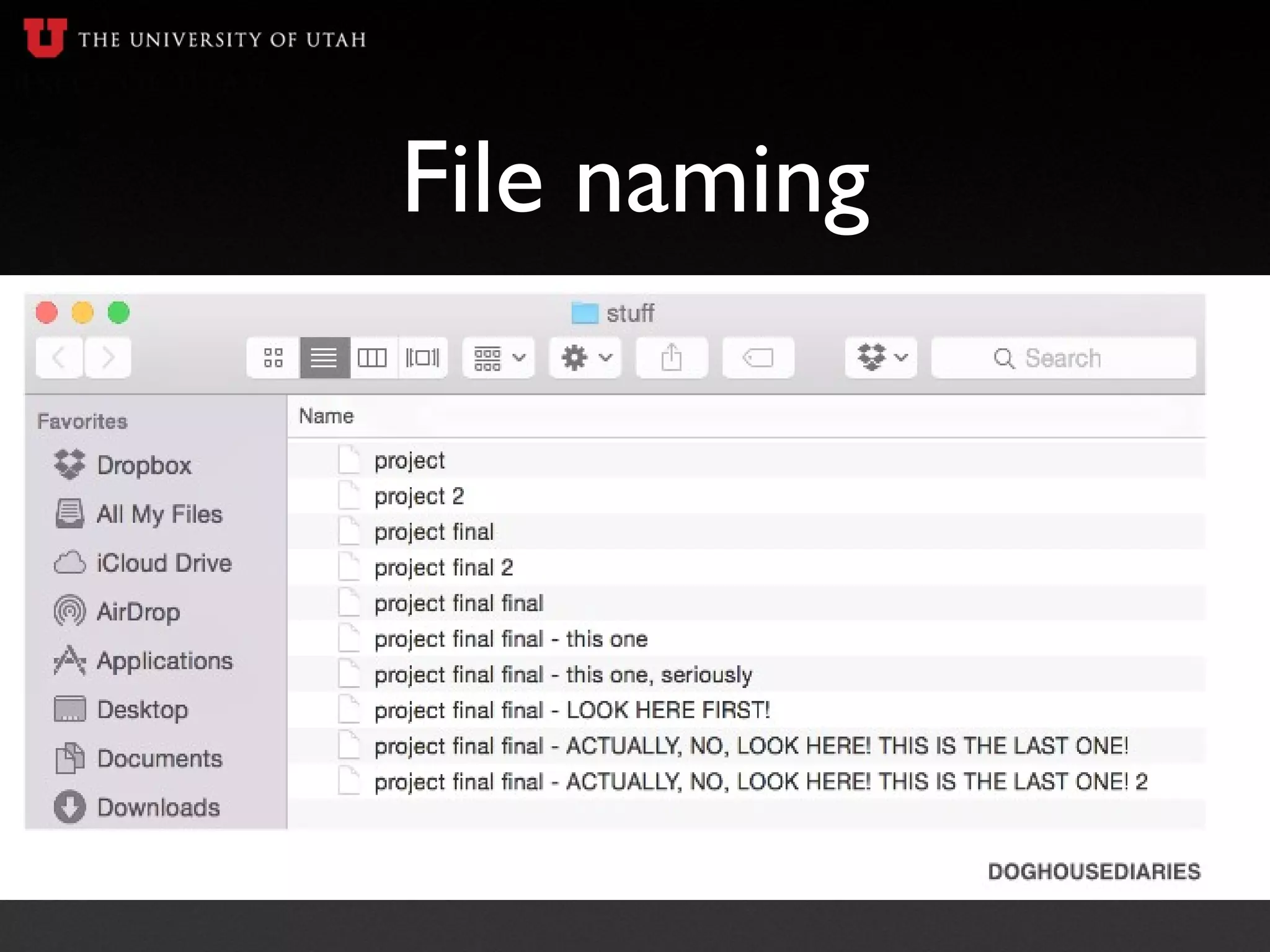Viewport: 1270px width, 952px height.
Task: Open the Dropbox toolbar dropdown
Action: pyautogui.click(x=881, y=358)
